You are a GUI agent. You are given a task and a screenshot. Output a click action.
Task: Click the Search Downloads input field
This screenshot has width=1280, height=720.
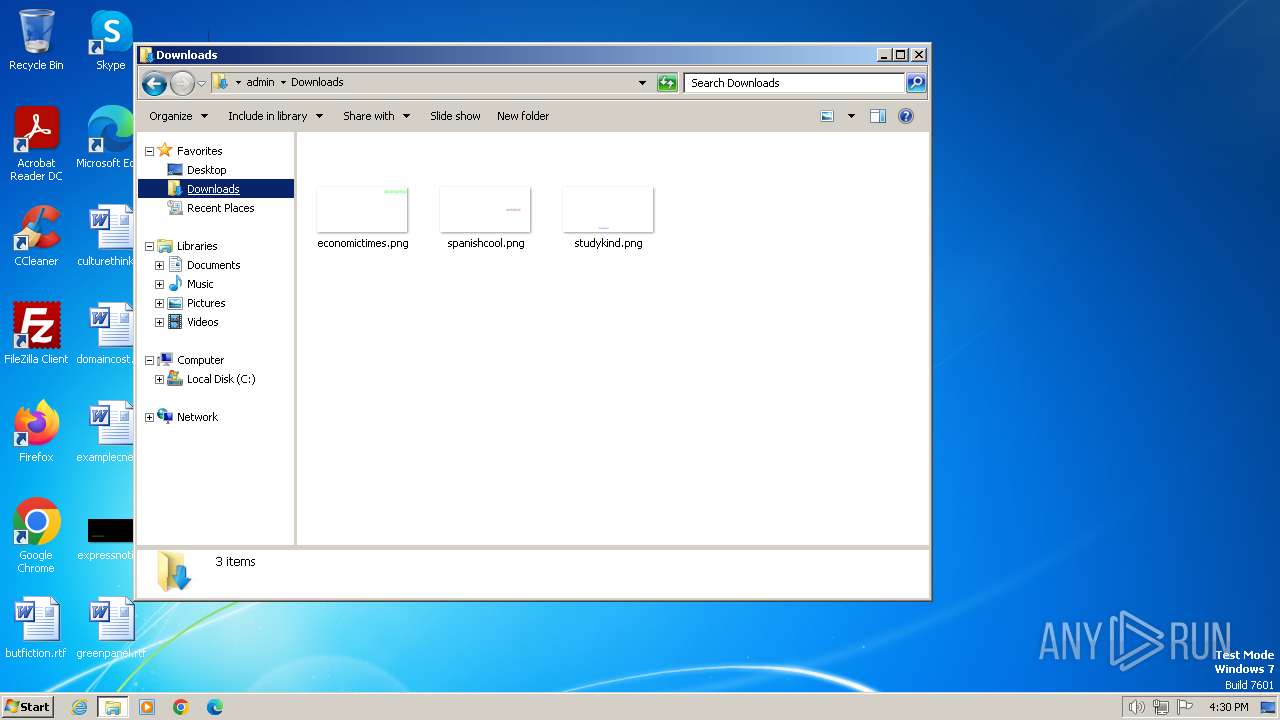point(794,83)
